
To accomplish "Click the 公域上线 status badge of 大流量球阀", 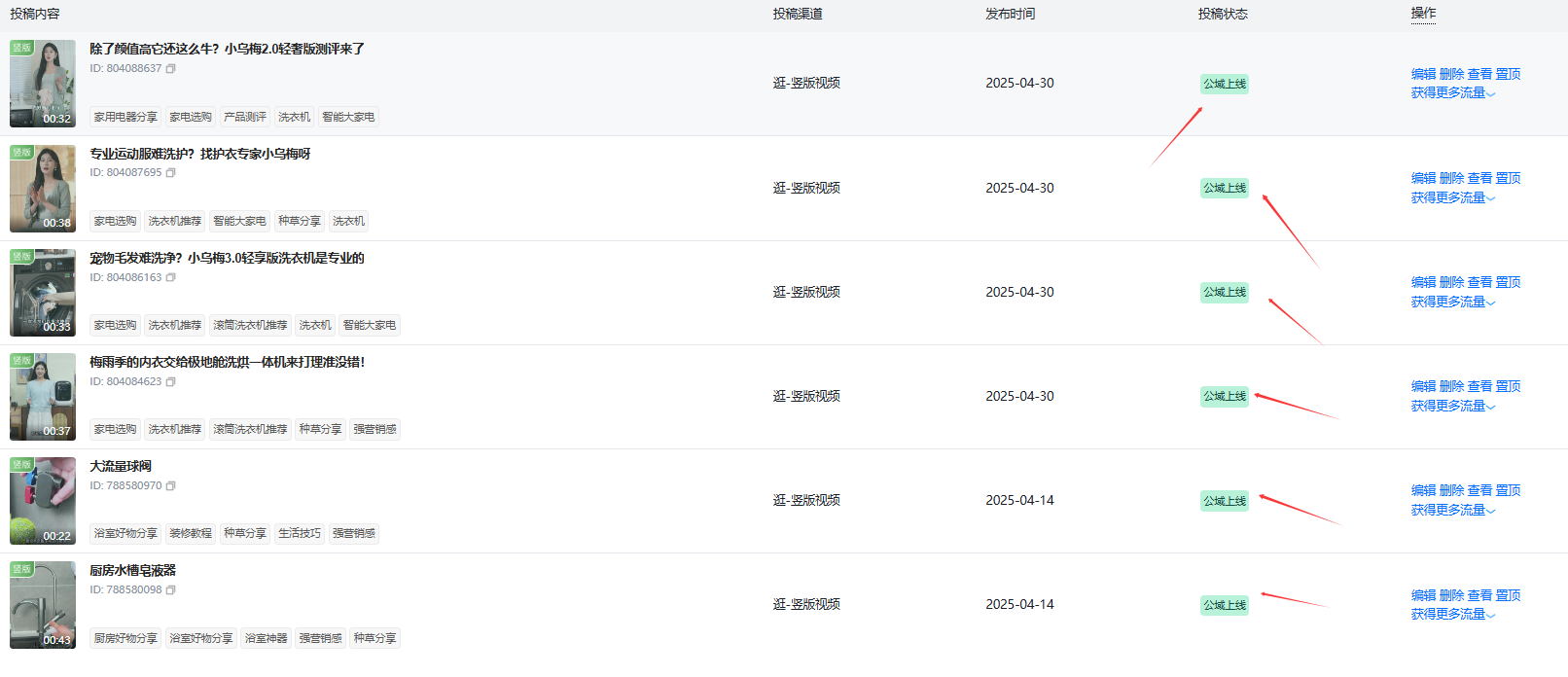I will point(1225,501).
